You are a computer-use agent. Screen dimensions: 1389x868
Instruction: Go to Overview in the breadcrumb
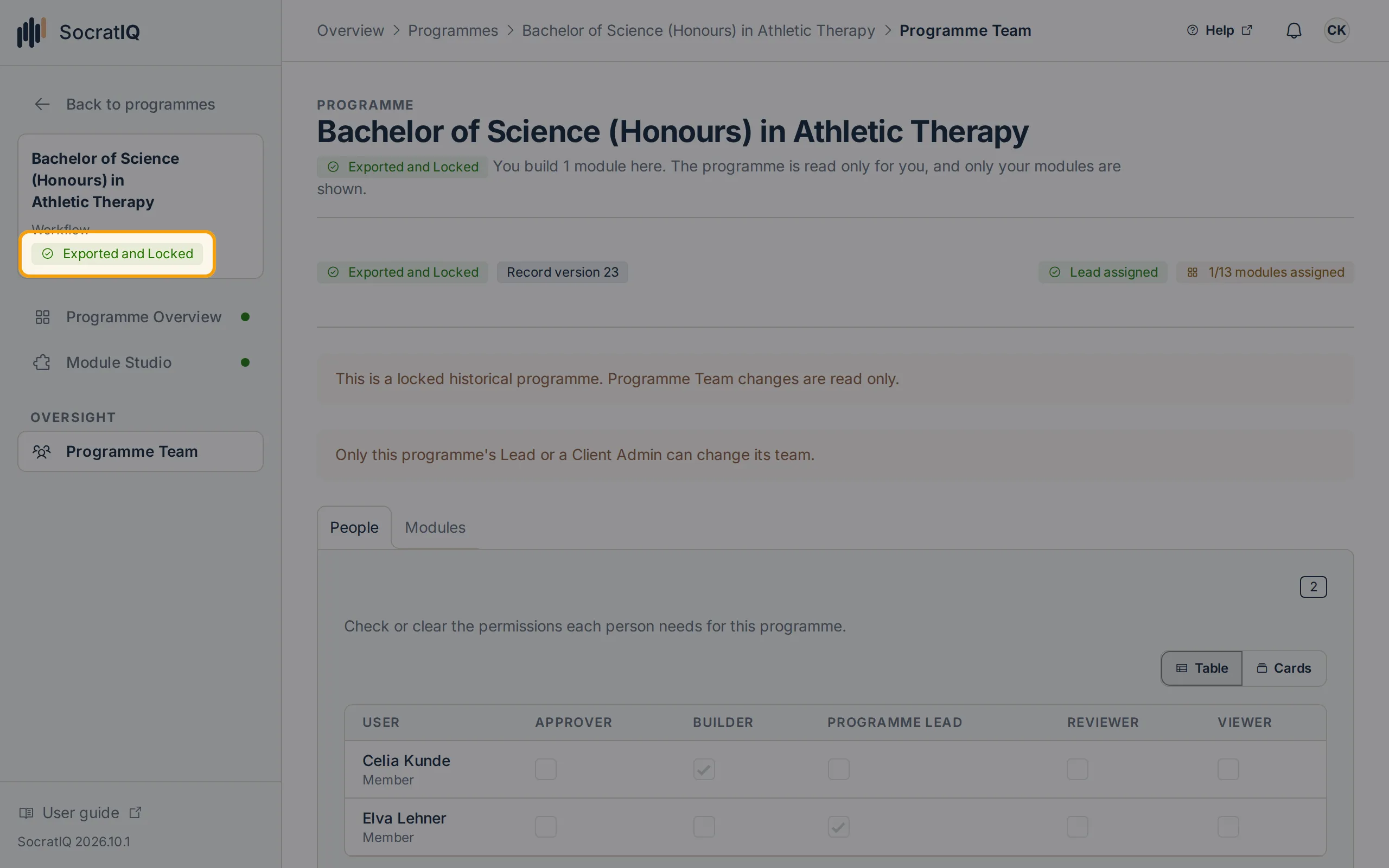350,30
